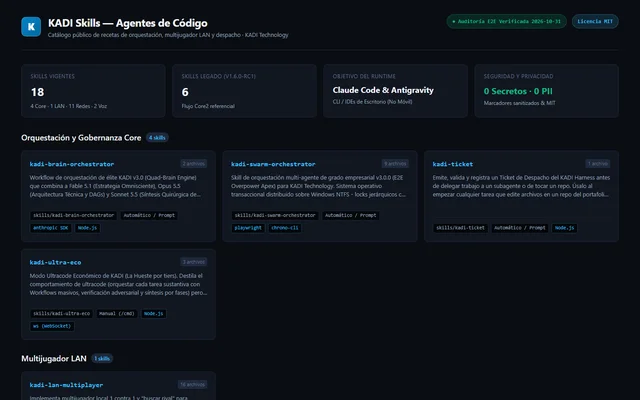
Task: Click the kadi-brain-orchestrator description text
Action: 115,186
